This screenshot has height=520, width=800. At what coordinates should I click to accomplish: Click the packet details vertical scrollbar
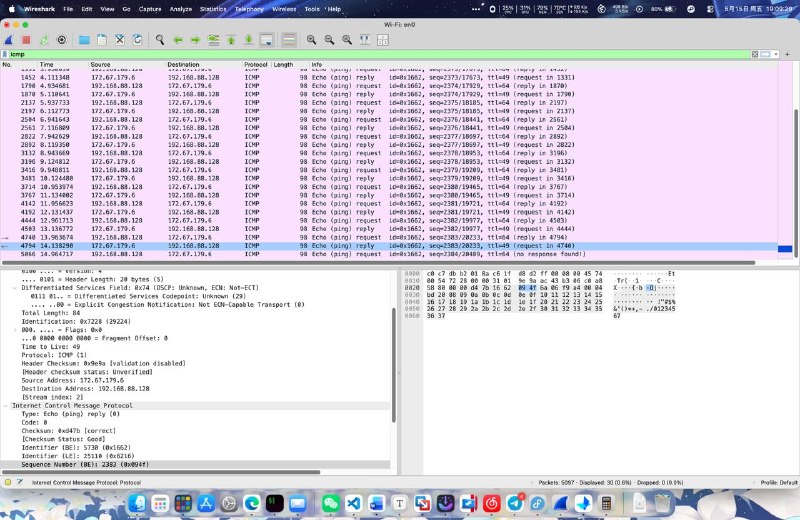tap(394, 365)
